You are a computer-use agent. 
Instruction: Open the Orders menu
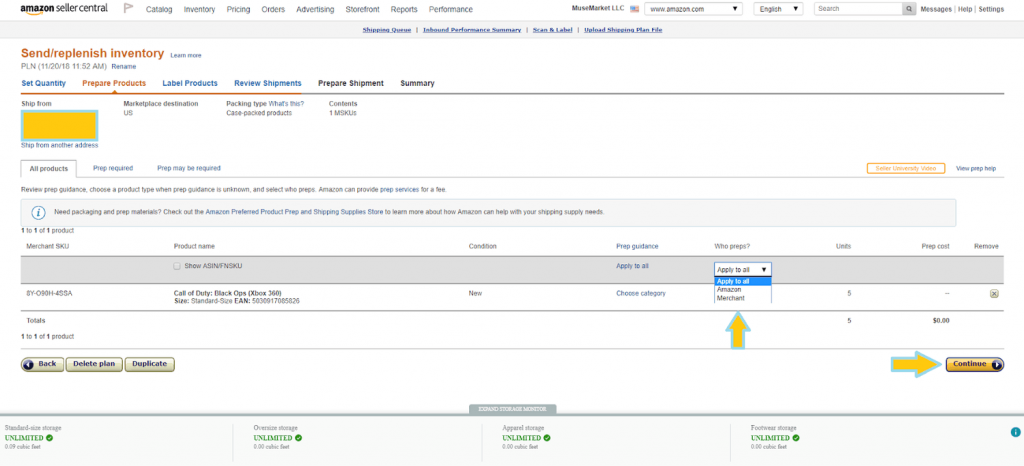click(x=273, y=10)
